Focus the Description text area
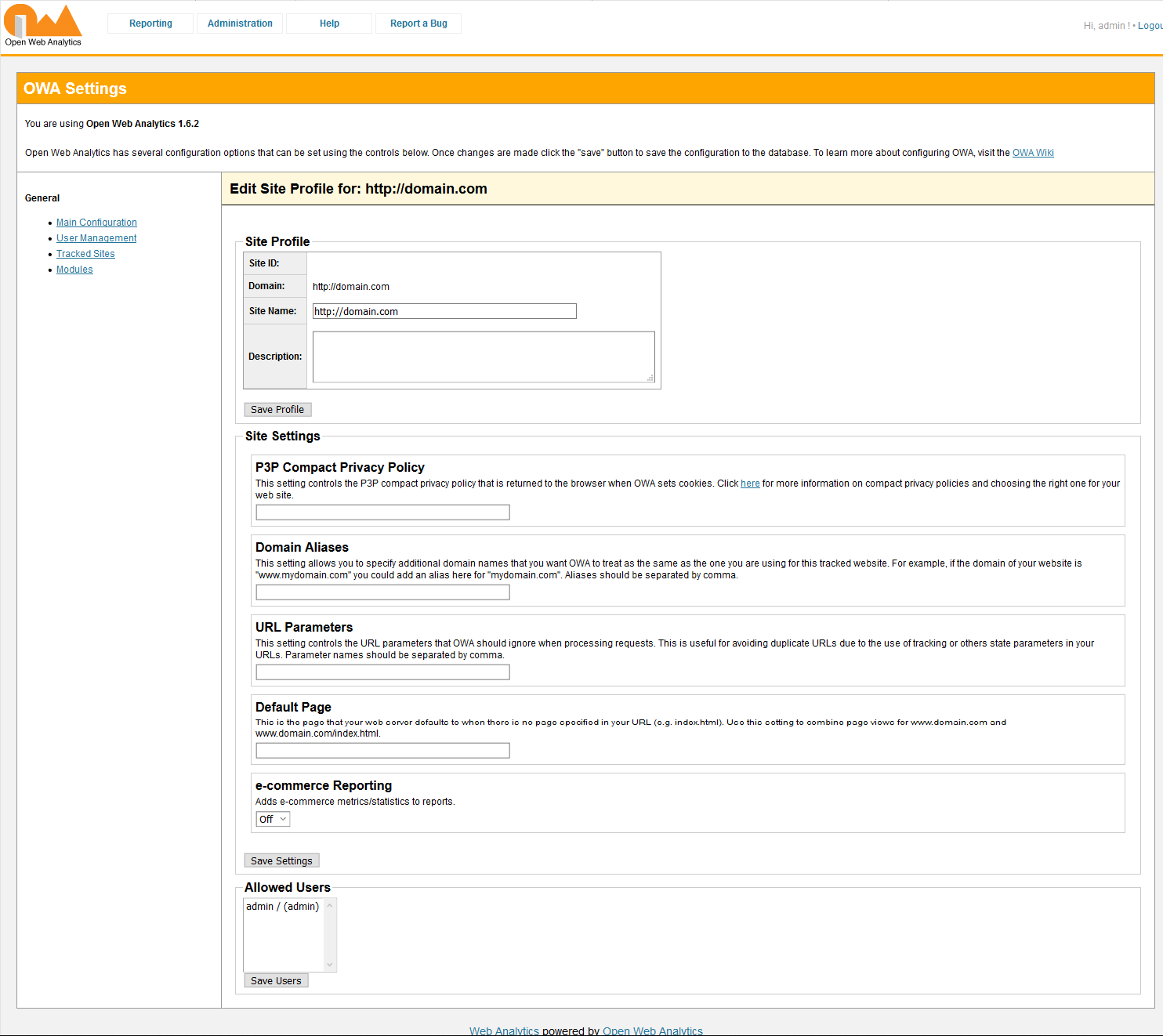 [483, 357]
